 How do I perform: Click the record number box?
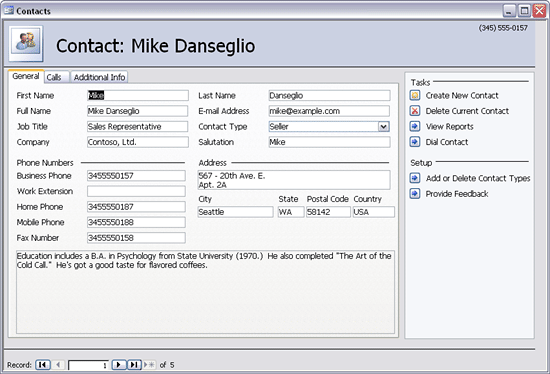(x=88, y=365)
